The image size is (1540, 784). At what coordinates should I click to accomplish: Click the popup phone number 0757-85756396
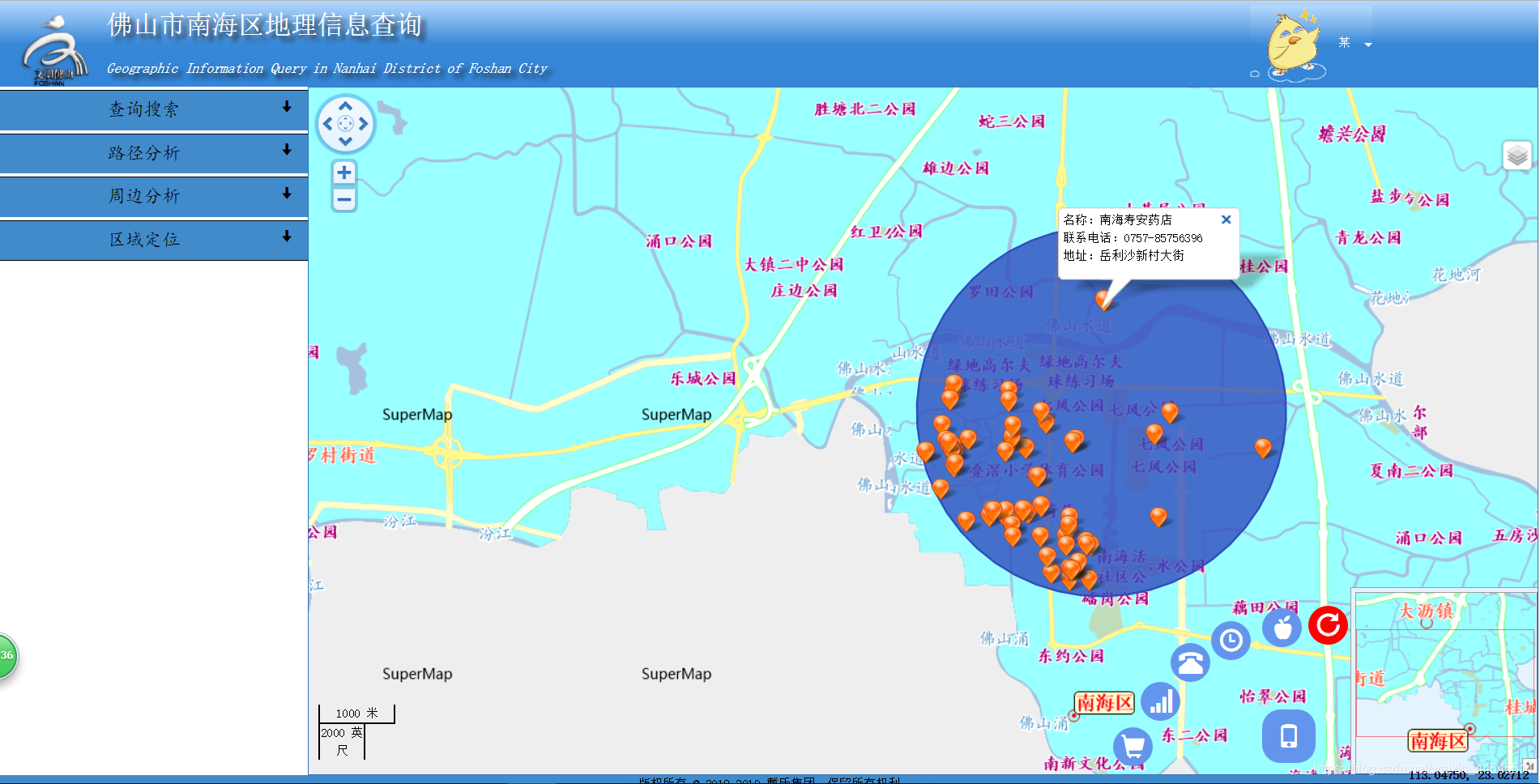pyautogui.click(x=1162, y=238)
